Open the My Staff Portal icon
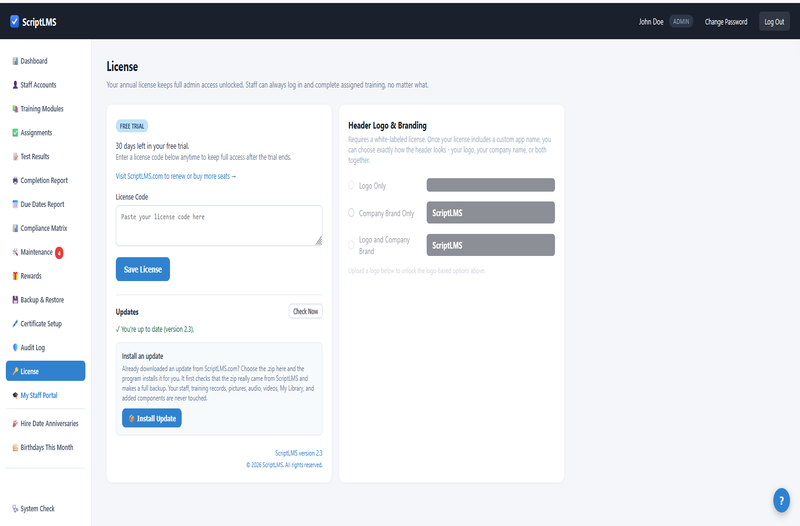The width and height of the screenshot is (800, 526). (x=15, y=395)
